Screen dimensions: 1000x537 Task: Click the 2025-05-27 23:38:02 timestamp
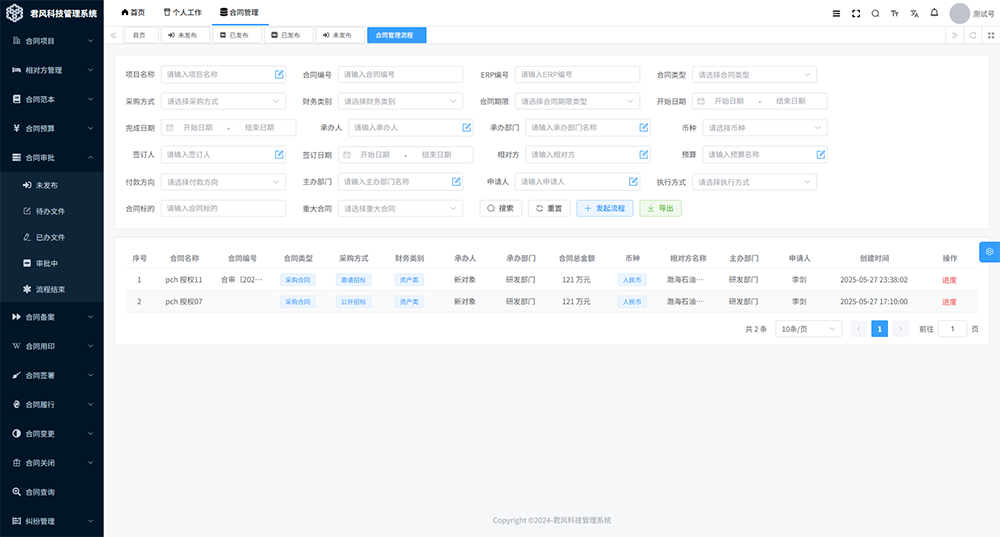pyautogui.click(x=874, y=280)
